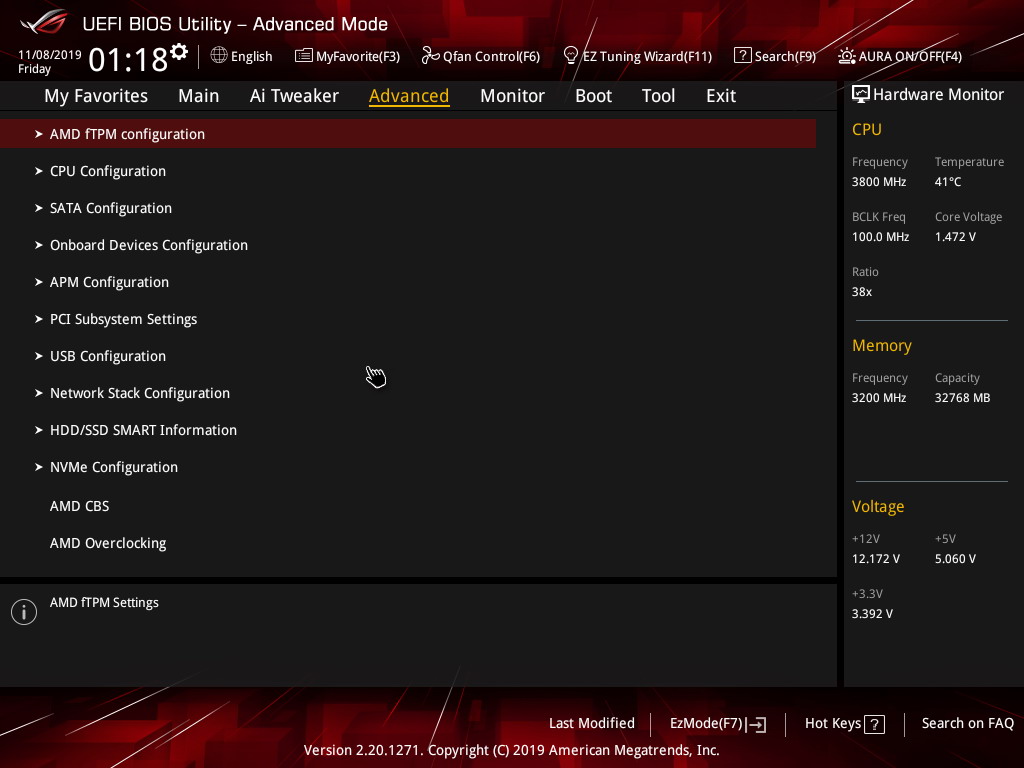Launch EZ Tuning Wizard(F11)

point(647,56)
